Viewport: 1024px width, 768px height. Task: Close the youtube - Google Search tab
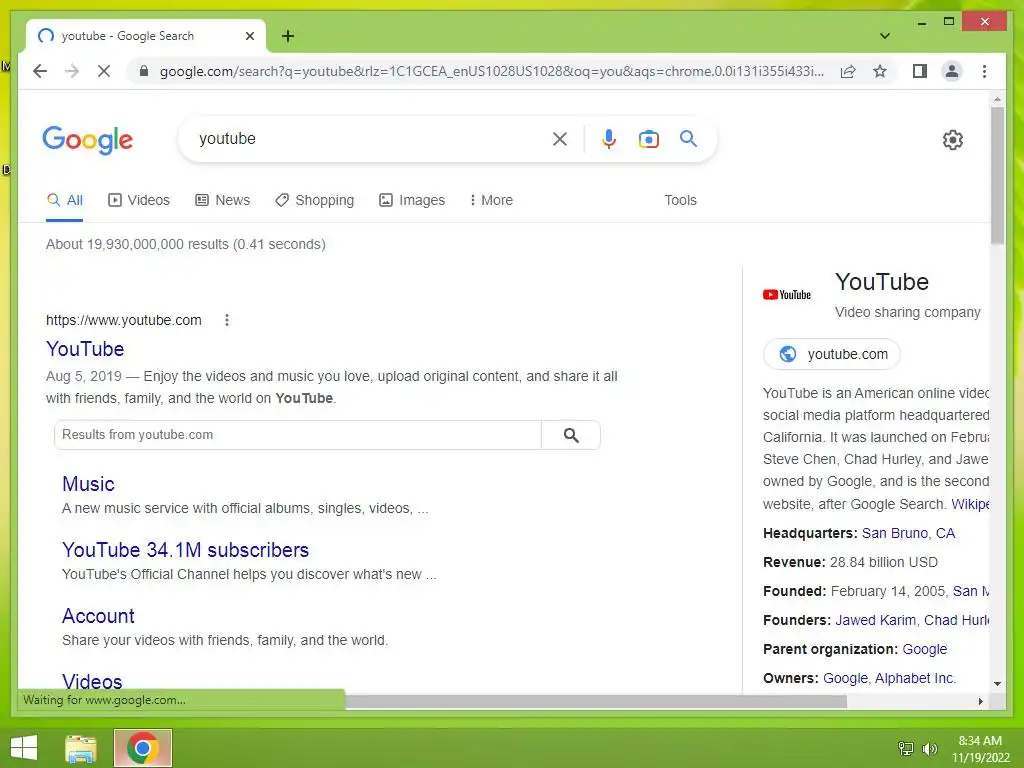click(x=249, y=36)
